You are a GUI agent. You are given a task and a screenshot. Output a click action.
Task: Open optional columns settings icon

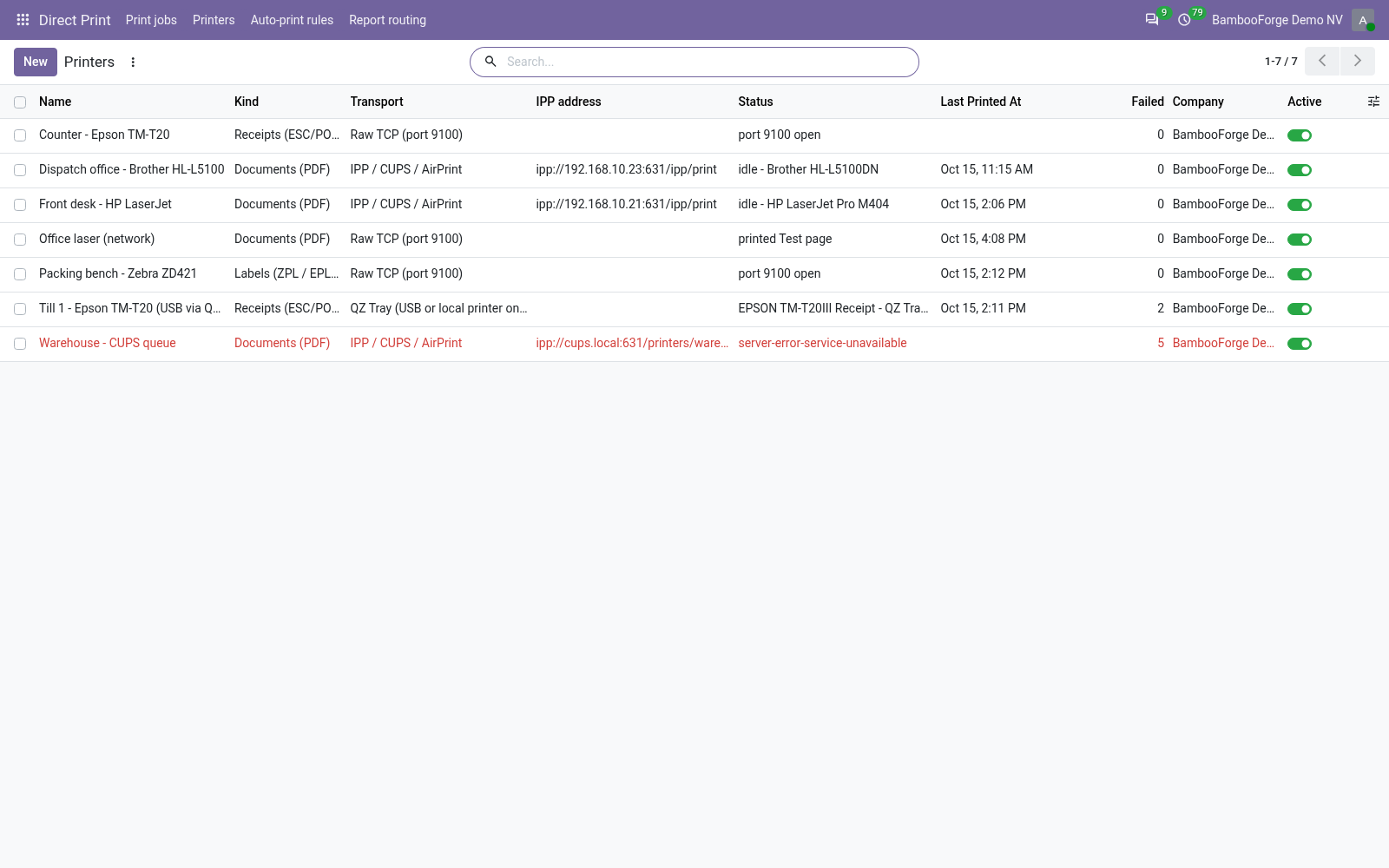[x=1373, y=102]
